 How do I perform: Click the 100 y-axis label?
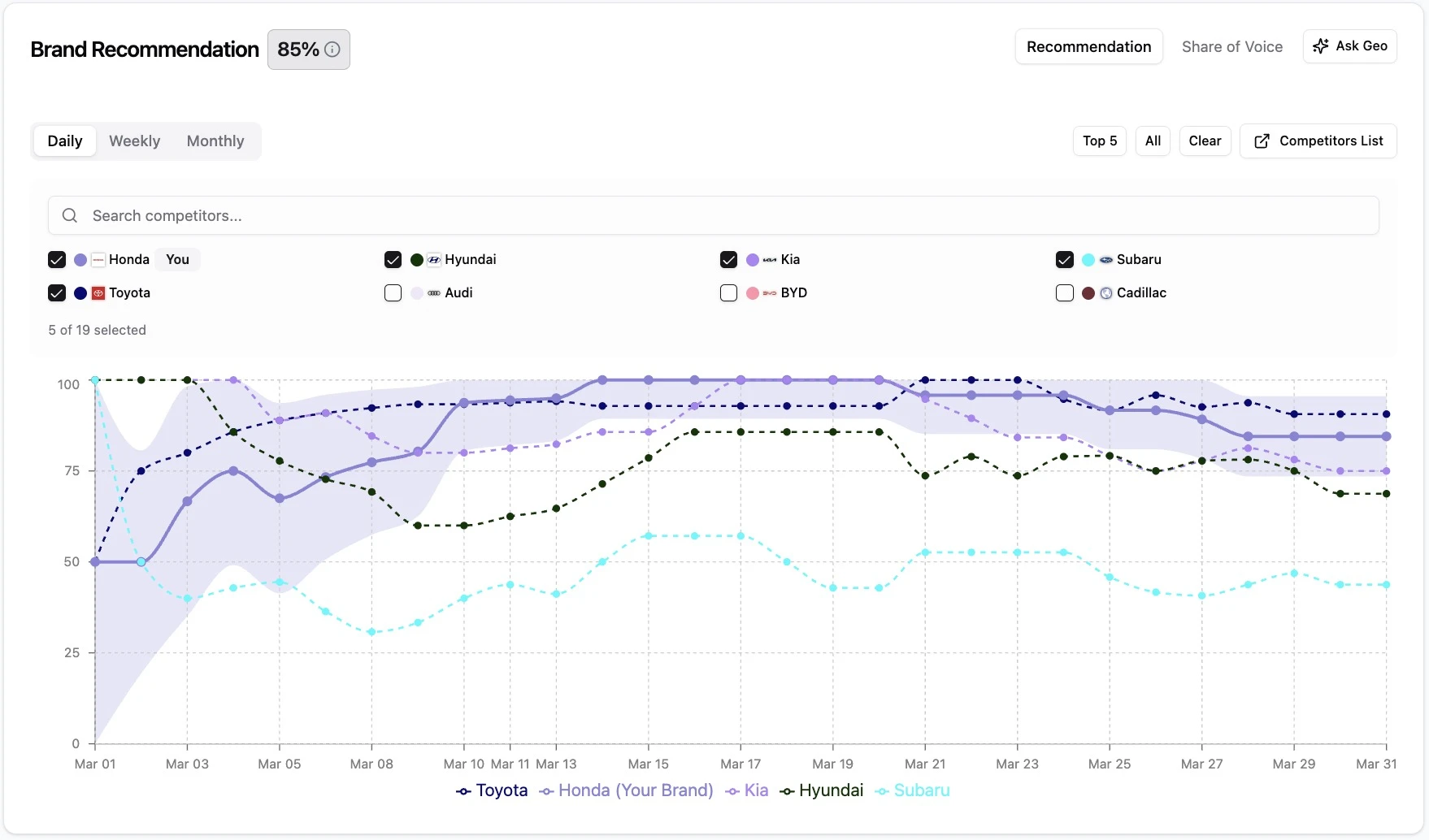pyautogui.click(x=68, y=384)
